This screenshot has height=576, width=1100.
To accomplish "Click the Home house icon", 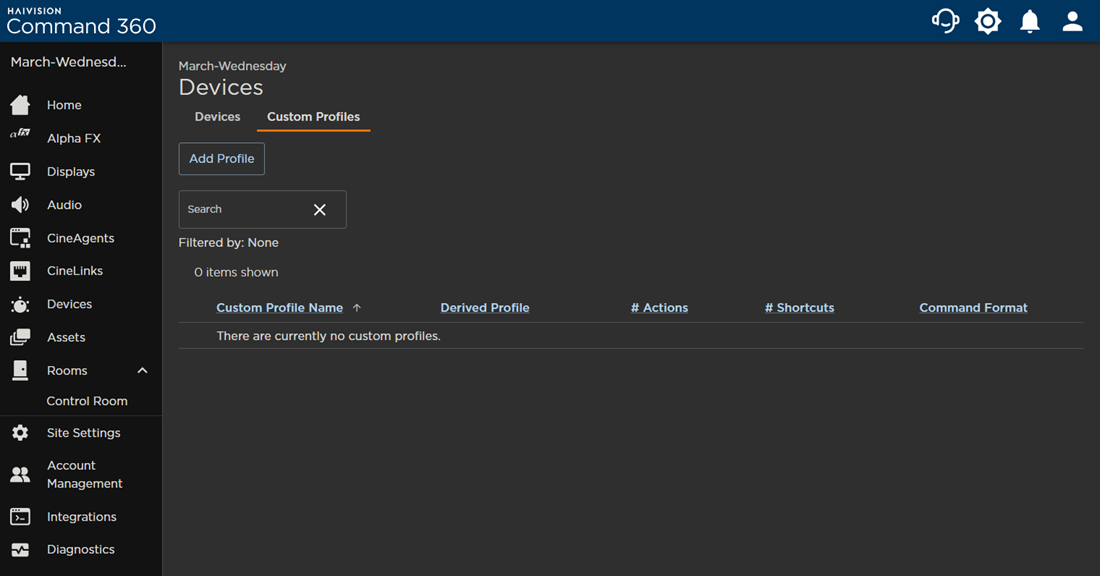I will [x=20, y=105].
